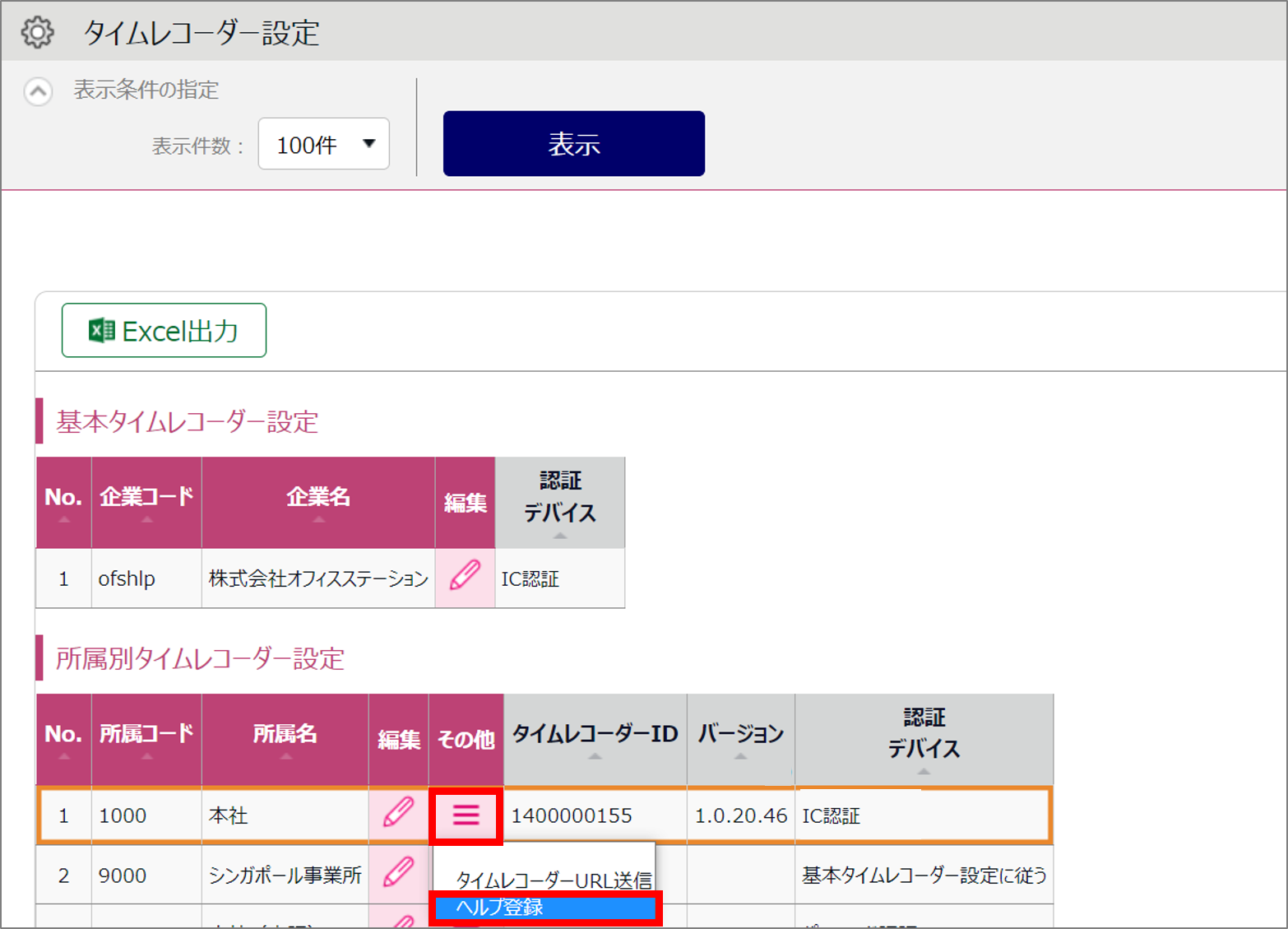The height and width of the screenshot is (929, 1288).
Task: Open the 表示件数 100件 dropdown
Action: [x=323, y=145]
